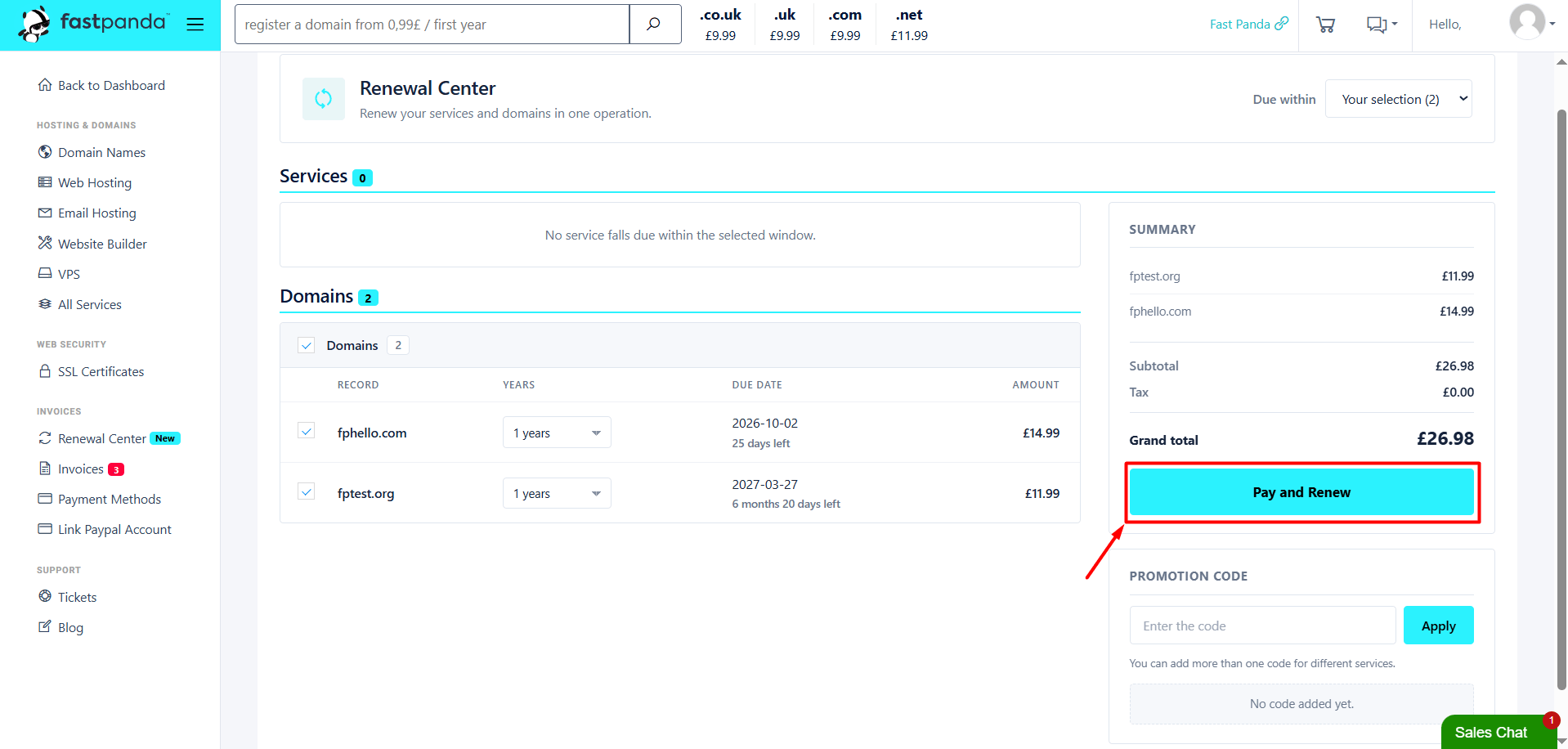Screen dimensions: 1568x749
Task: Focus the domain search field
Action: coord(432,25)
